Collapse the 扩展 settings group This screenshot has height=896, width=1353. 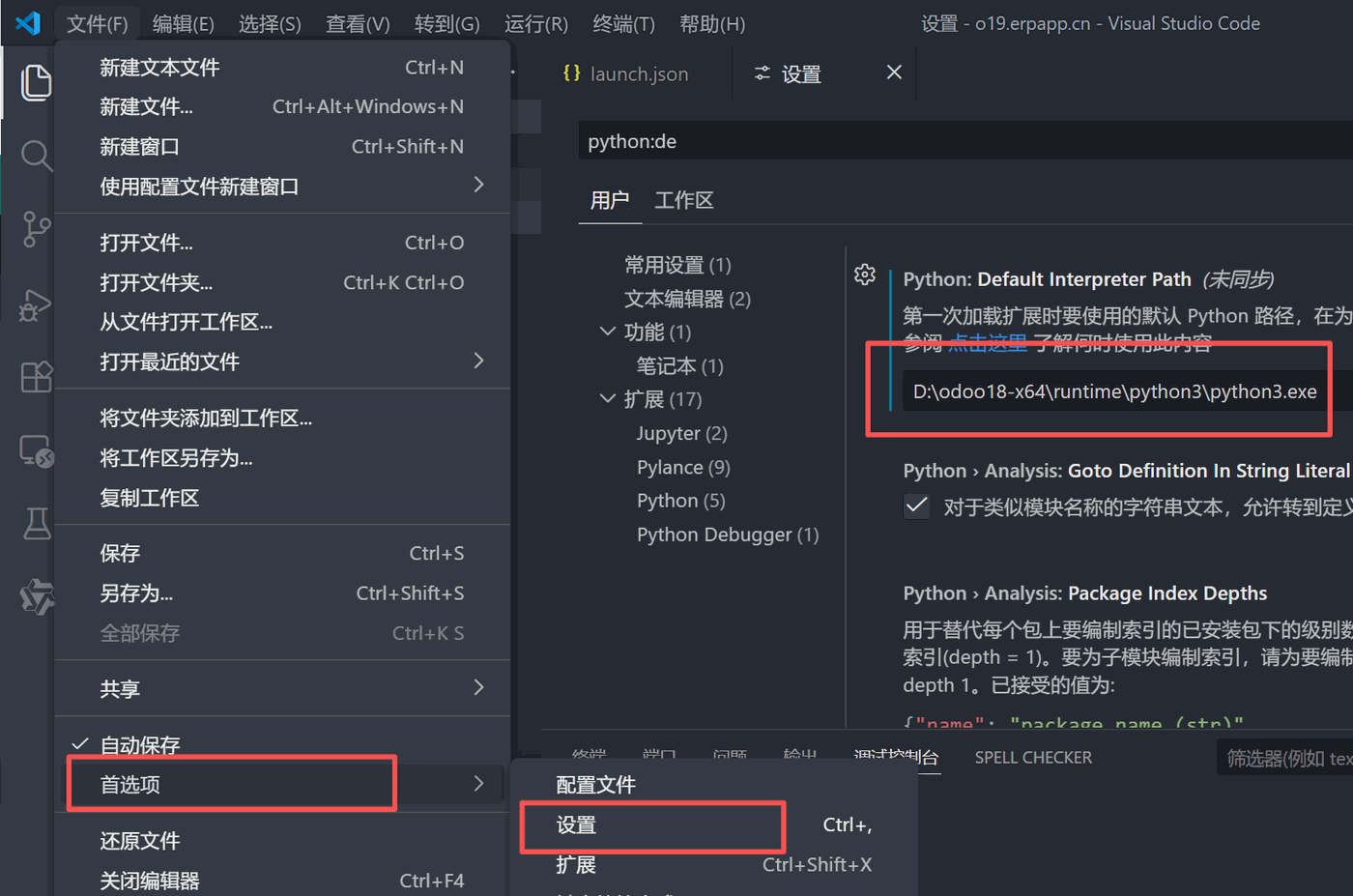coord(607,399)
